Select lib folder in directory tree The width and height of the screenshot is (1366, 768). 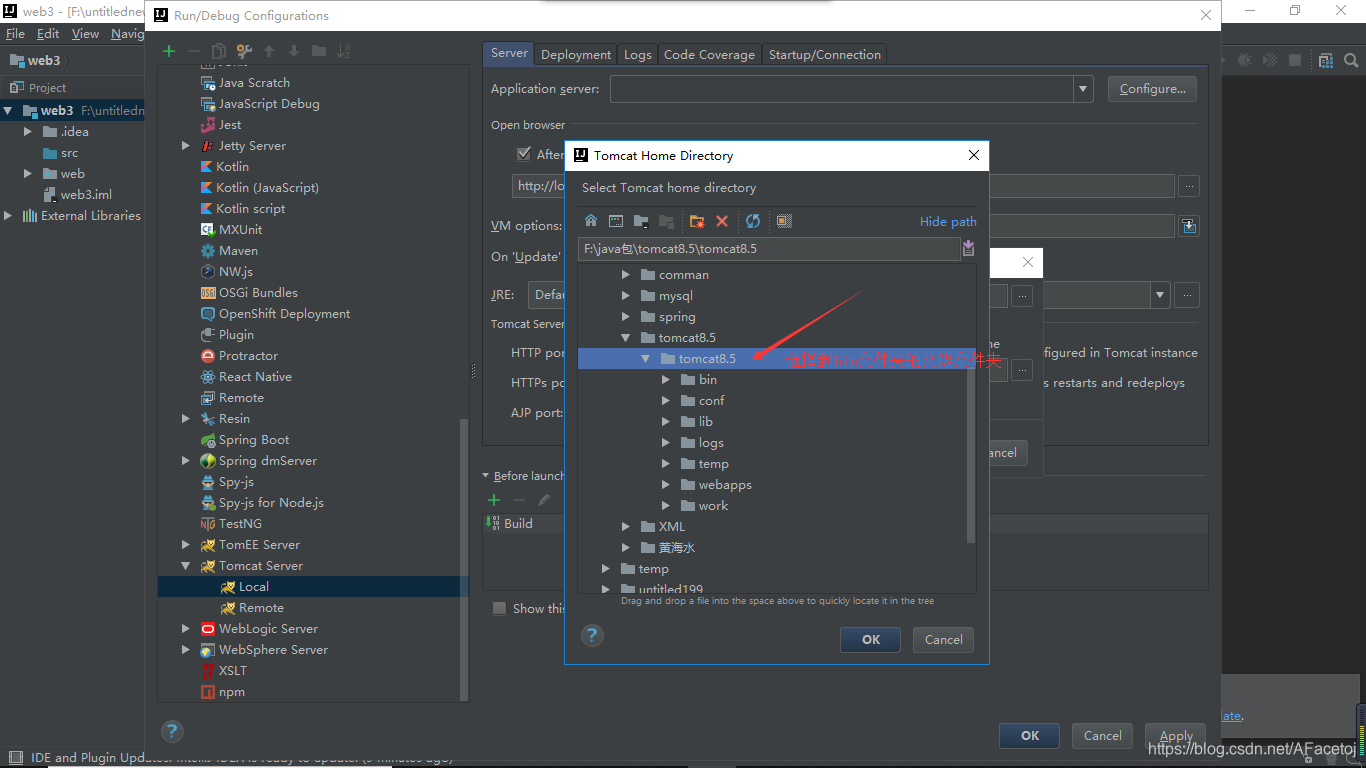(706, 421)
